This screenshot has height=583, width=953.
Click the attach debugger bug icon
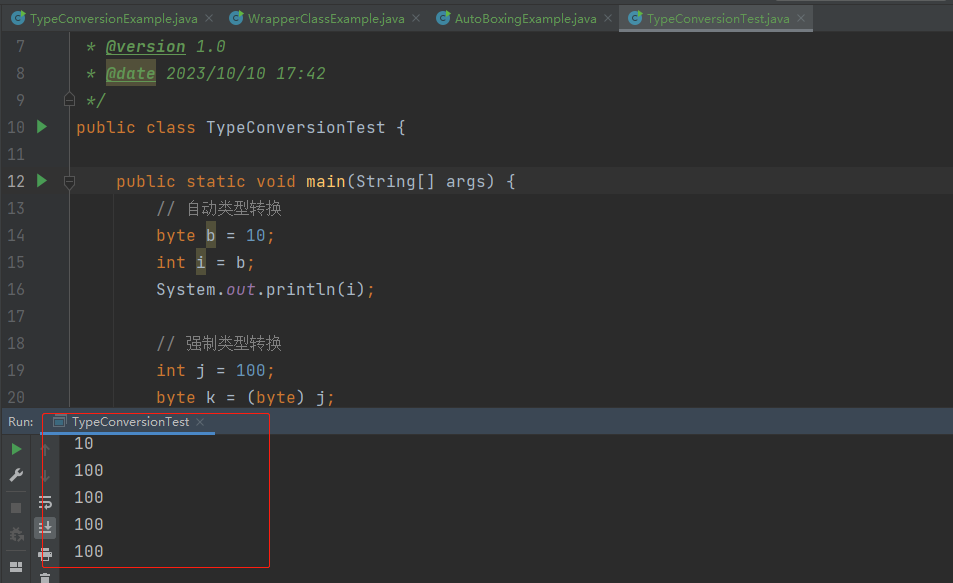(16, 534)
